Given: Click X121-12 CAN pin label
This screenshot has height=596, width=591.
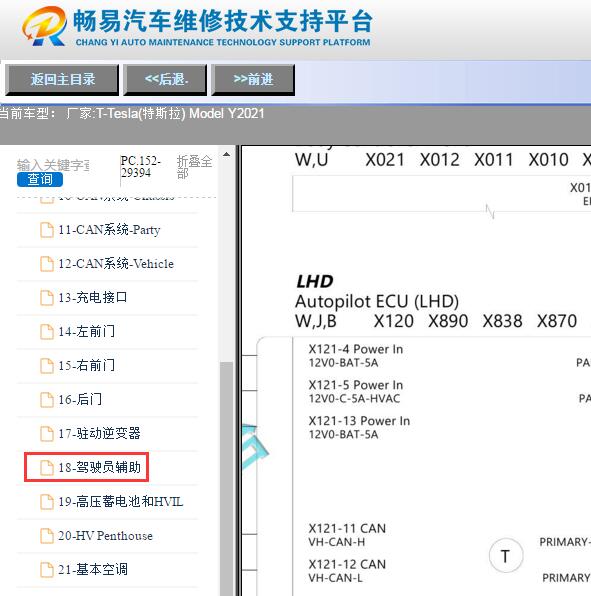Looking at the screenshot, I should pos(347,564).
